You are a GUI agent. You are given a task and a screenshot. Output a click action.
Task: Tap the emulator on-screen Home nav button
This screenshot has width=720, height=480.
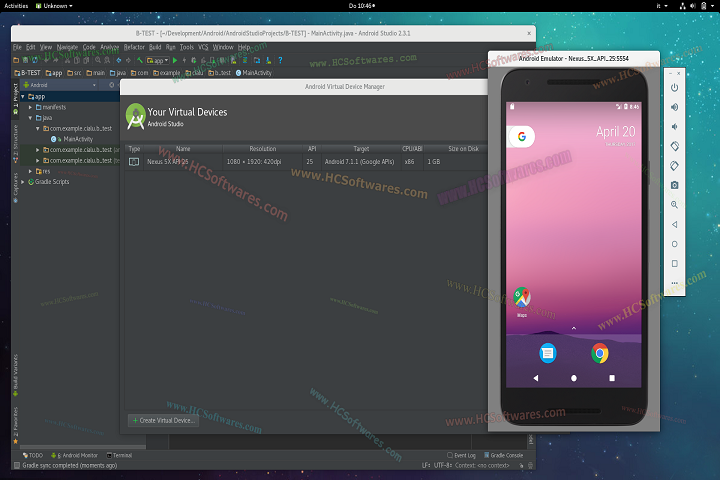click(574, 378)
